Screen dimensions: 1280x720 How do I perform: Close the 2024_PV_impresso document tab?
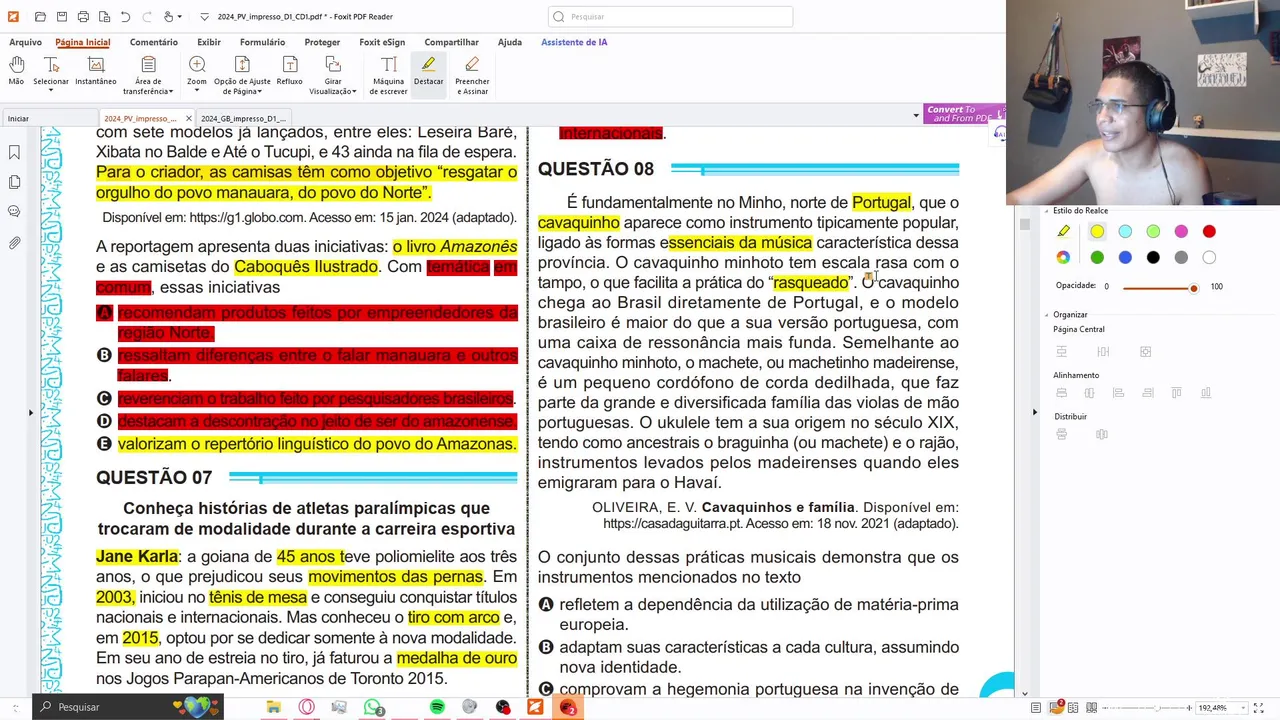[x=188, y=118]
